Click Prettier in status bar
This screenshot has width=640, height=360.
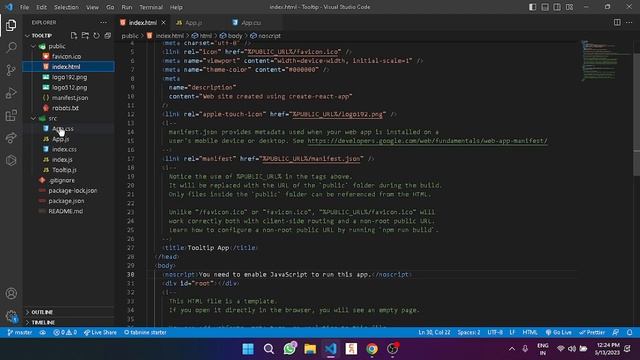point(592,332)
